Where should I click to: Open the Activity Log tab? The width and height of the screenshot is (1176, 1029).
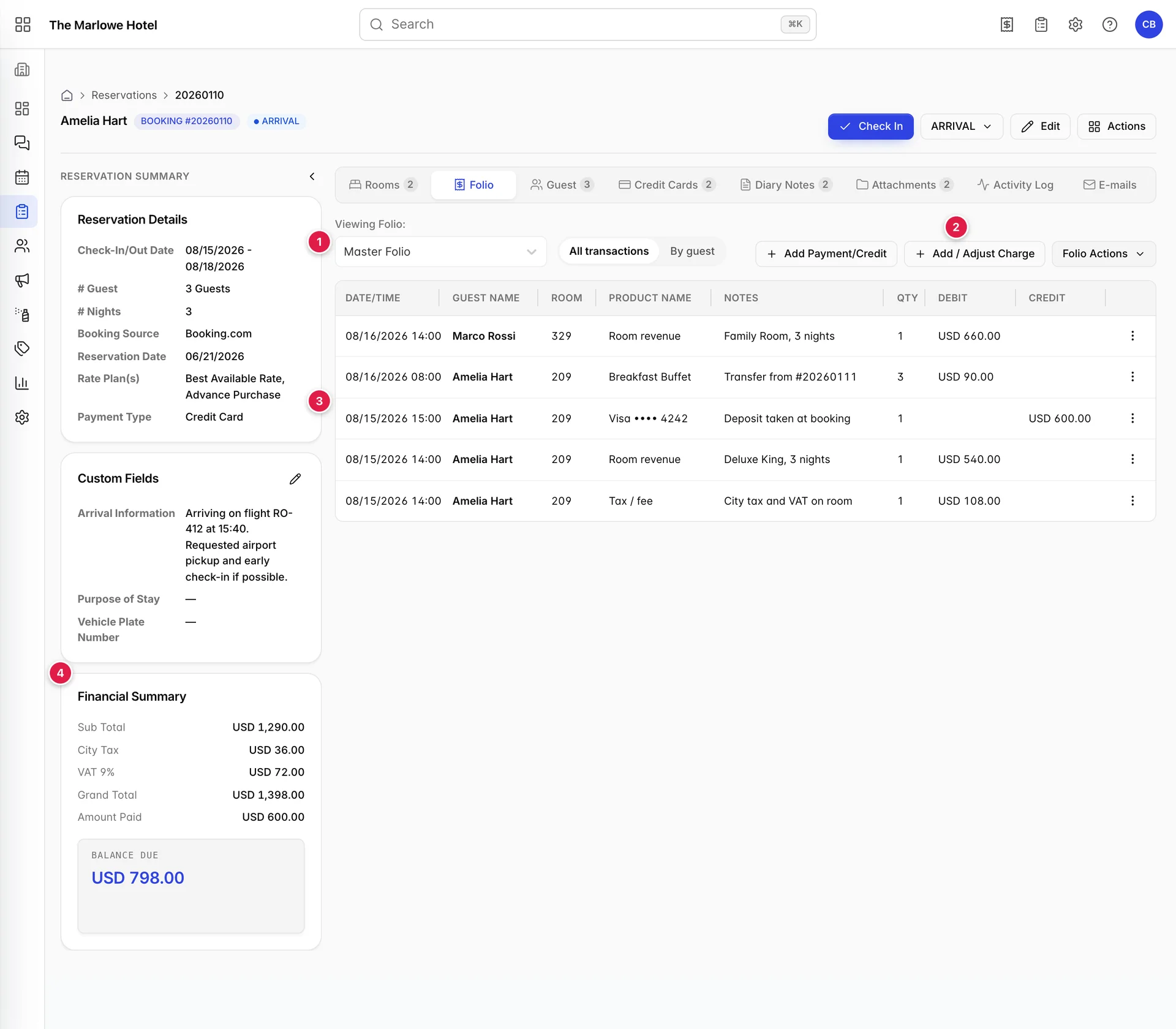point(1016,185)
